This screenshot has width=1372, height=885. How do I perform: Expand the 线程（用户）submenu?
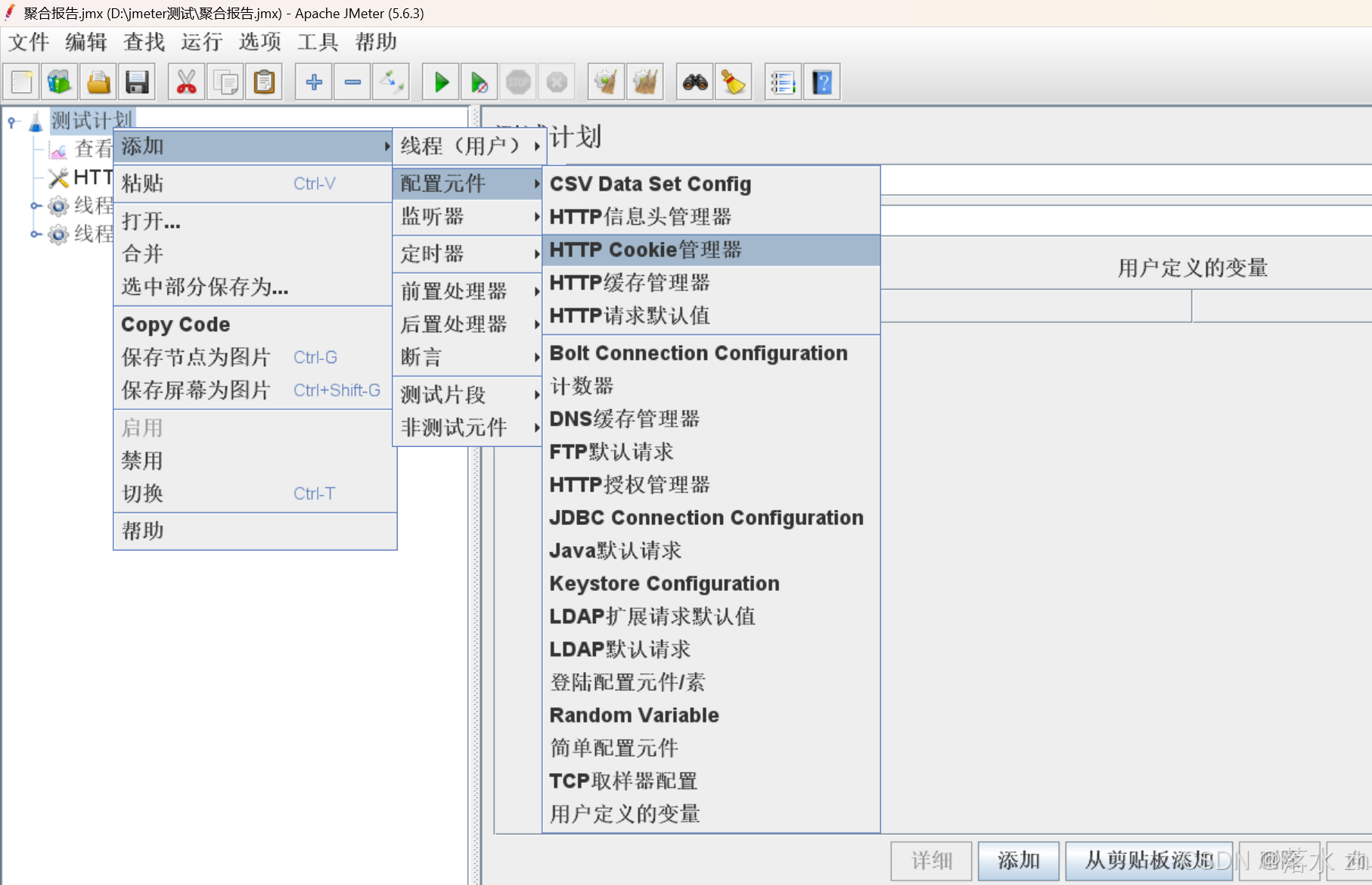pyautogui.click(x=469, y=146)
